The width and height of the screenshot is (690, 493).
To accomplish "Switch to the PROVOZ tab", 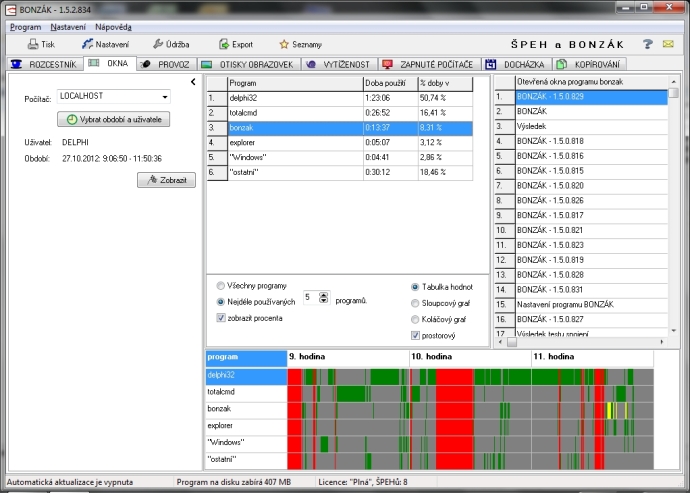I will (167, 64).
